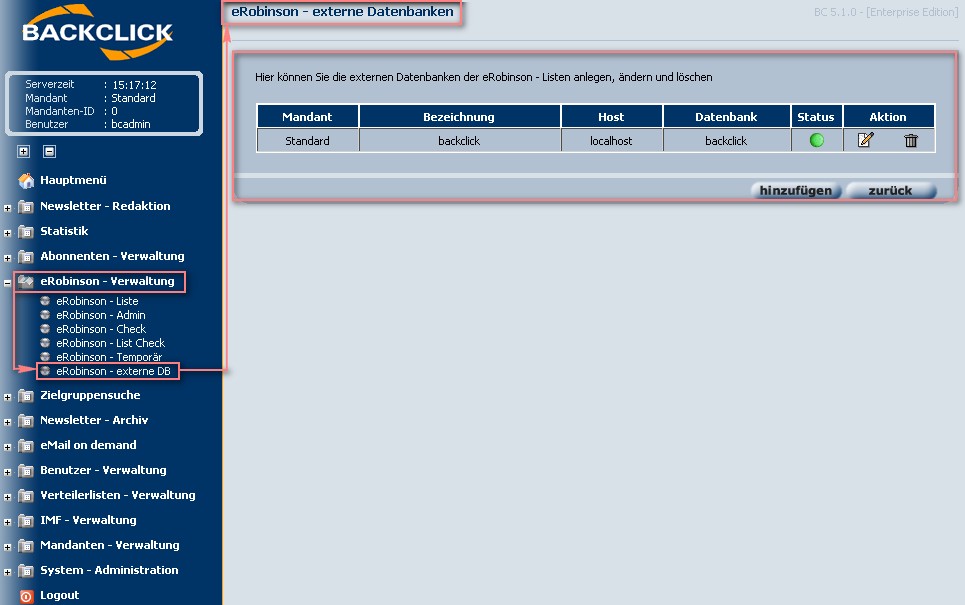Click the Host column header
This screenshot has width=965, height=605.
[611, 117]
